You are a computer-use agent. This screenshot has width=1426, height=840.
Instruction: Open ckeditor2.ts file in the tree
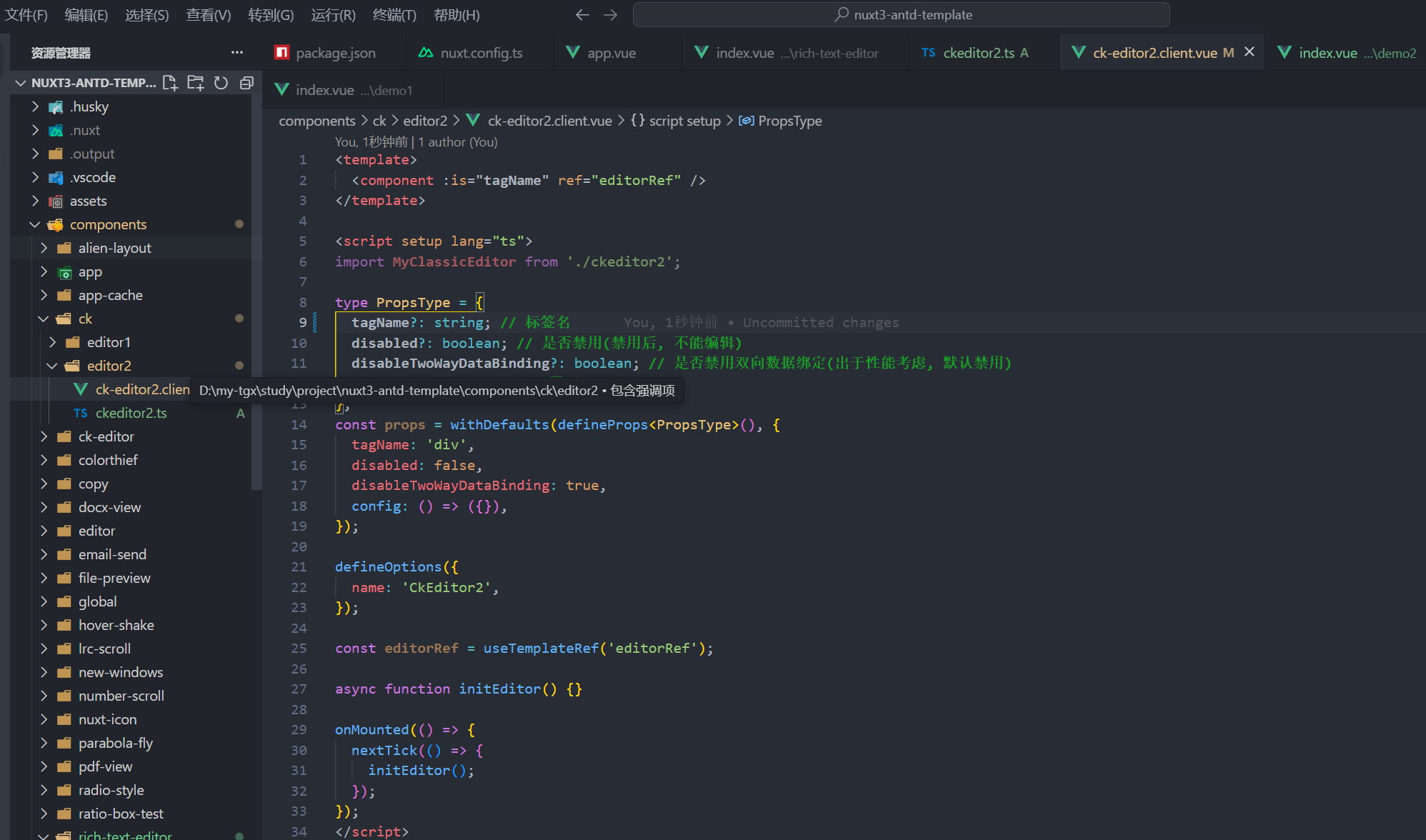pyautogui.click(x=131, y=413)
